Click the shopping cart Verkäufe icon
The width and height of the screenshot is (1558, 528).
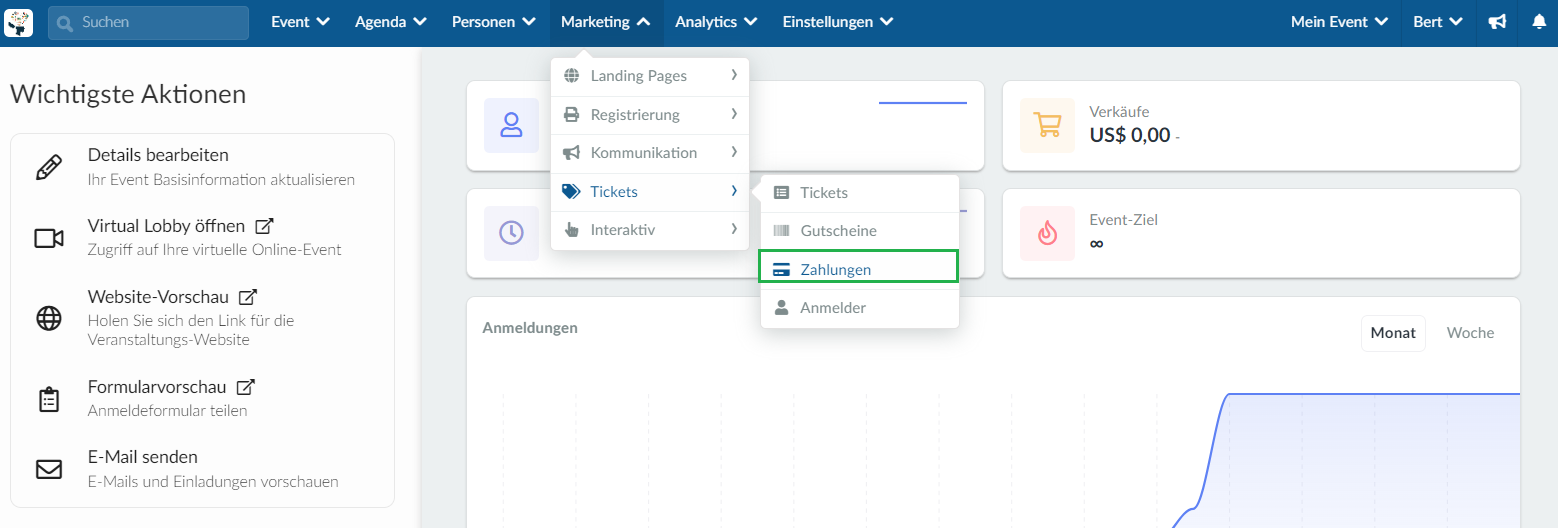tap(1047, 125)
